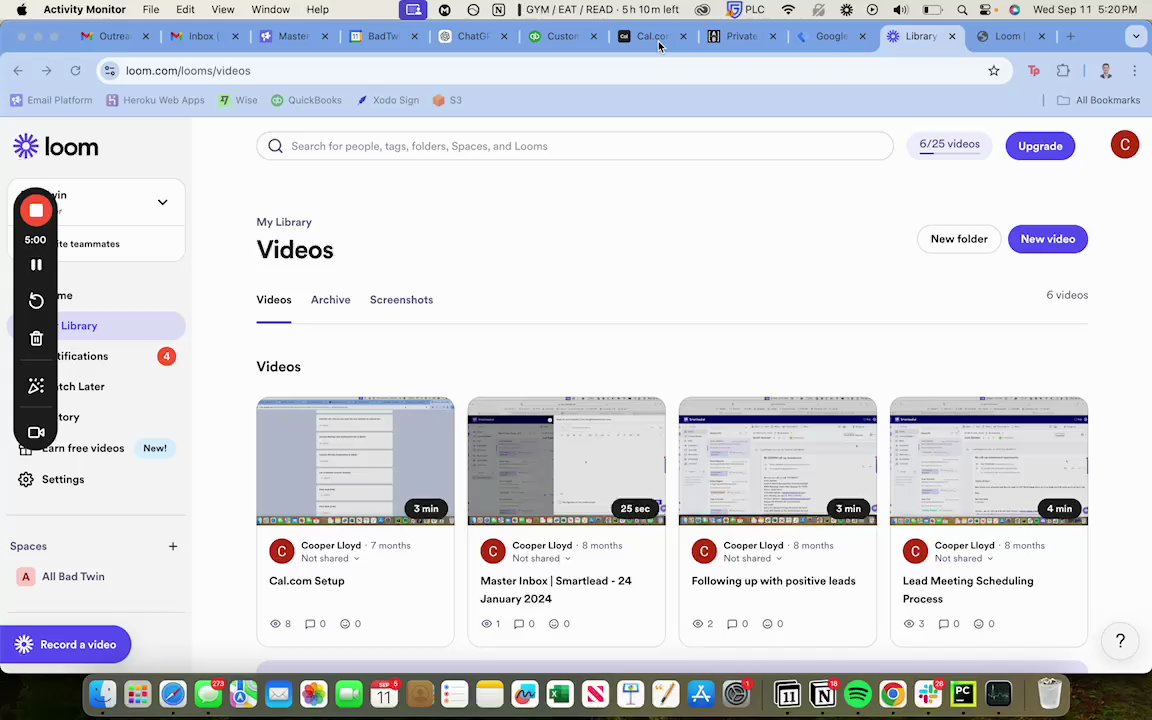Screen dimensions: 1152x720
Task: Expand Not shared dropdown on Cal.com Setup
Action: [331, 558]
